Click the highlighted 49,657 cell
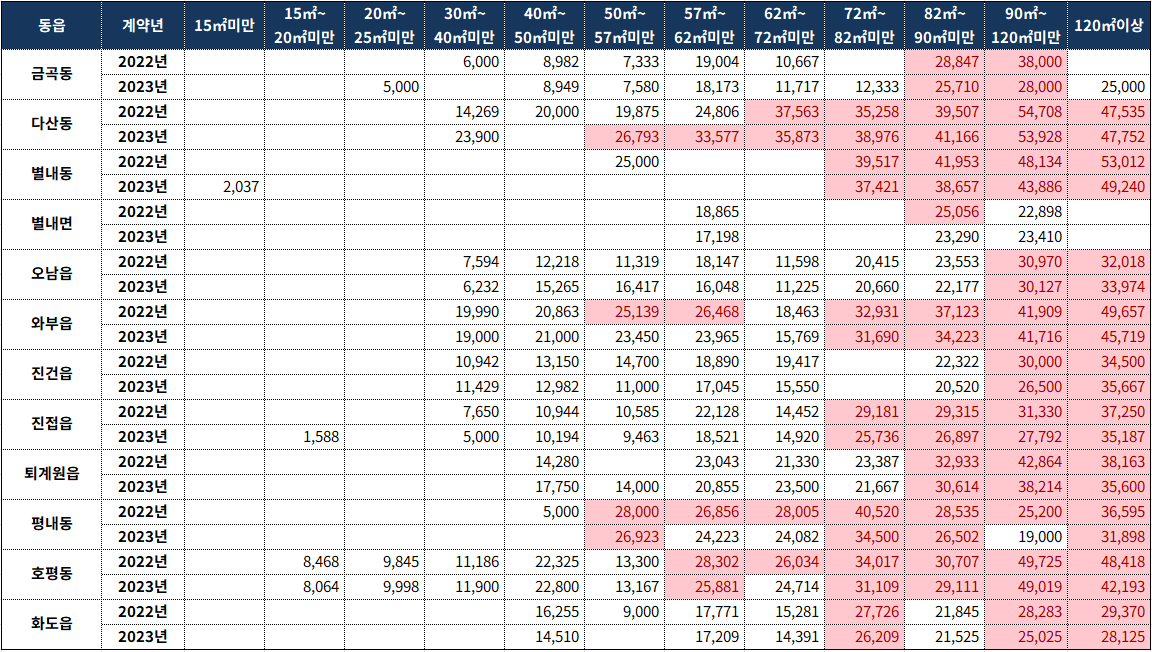1152x652 pixels. tap(1109, 312)
